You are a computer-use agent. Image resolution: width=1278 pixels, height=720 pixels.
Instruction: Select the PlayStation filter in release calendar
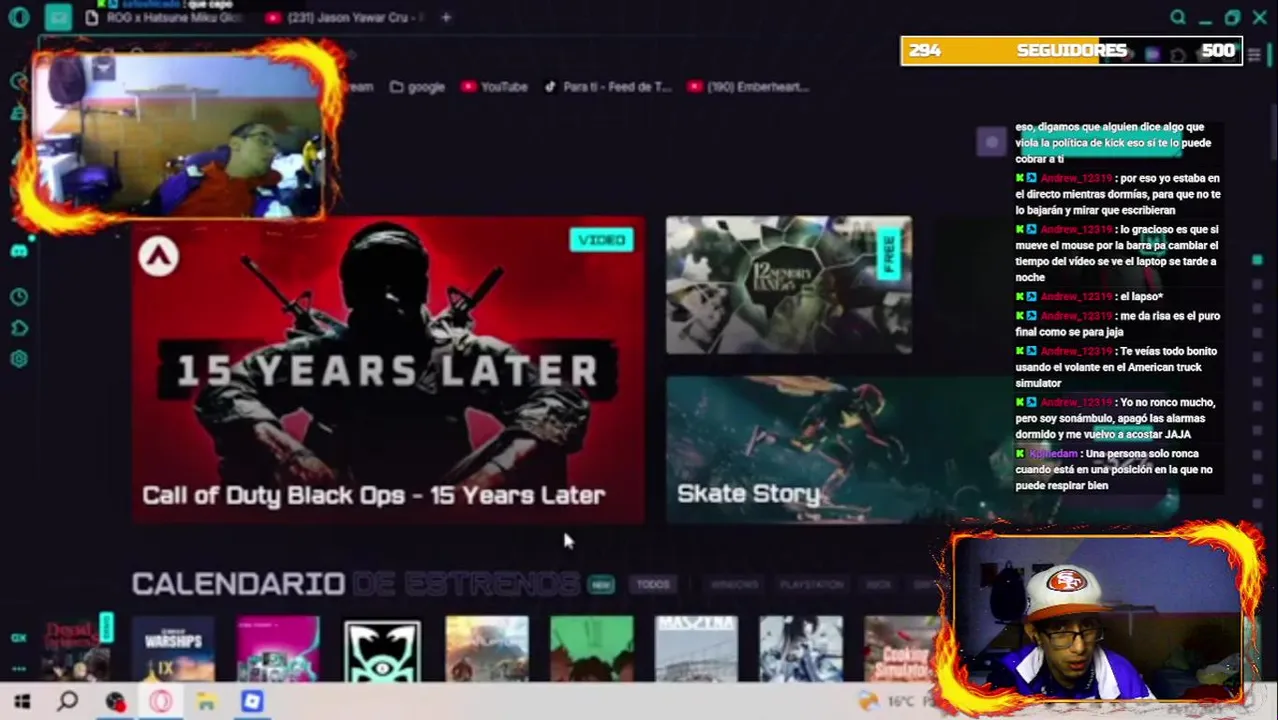click(812, 585)
